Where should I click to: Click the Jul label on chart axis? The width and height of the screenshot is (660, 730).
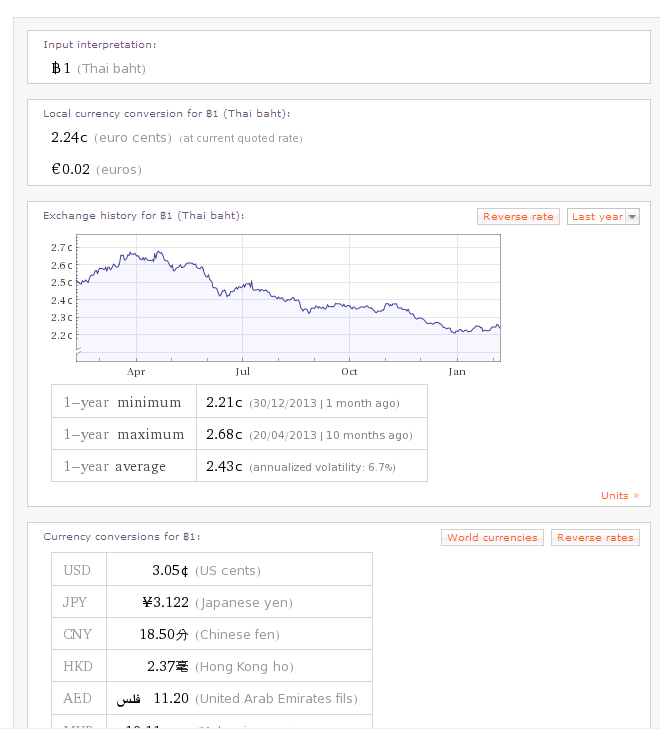tap(242, 371)
